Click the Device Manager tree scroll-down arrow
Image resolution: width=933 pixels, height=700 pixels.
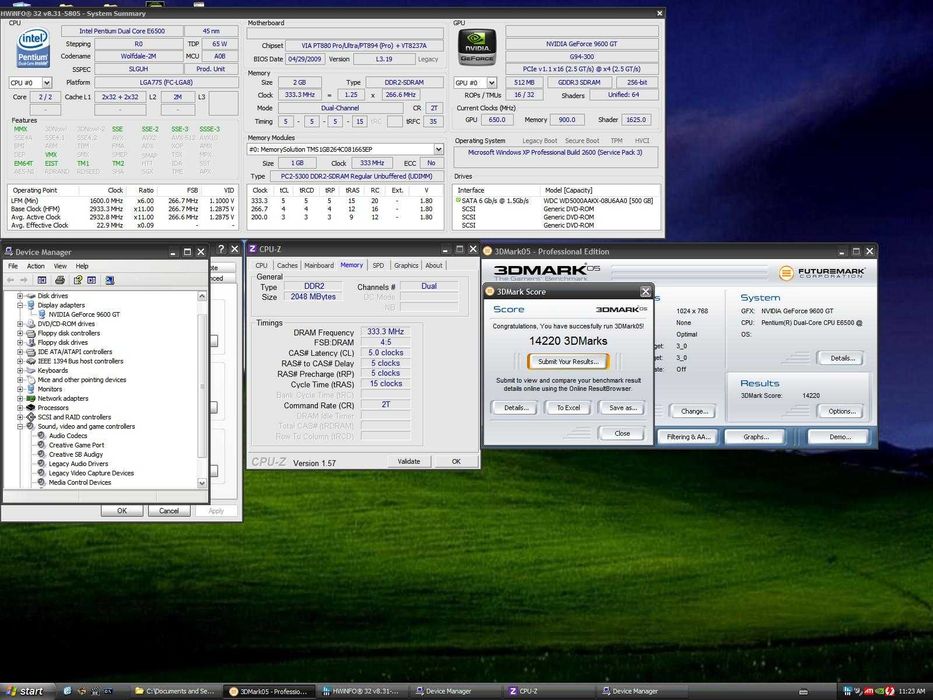pos(202,483)
